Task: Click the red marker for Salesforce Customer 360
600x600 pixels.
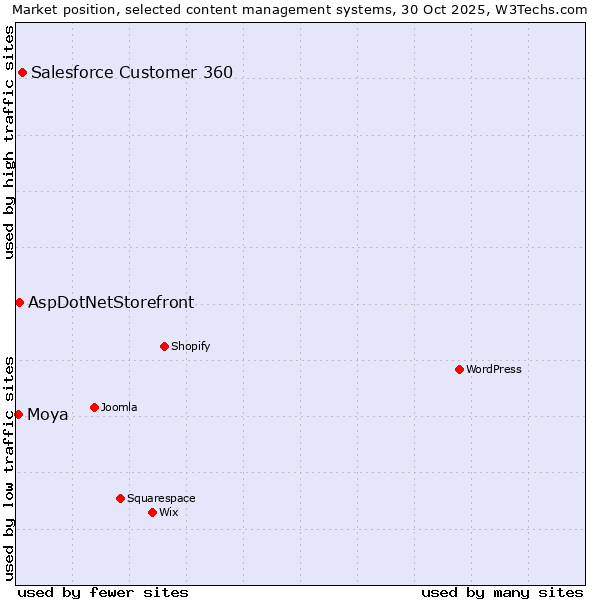Action: pyautogui.click(x=22, y=72)
